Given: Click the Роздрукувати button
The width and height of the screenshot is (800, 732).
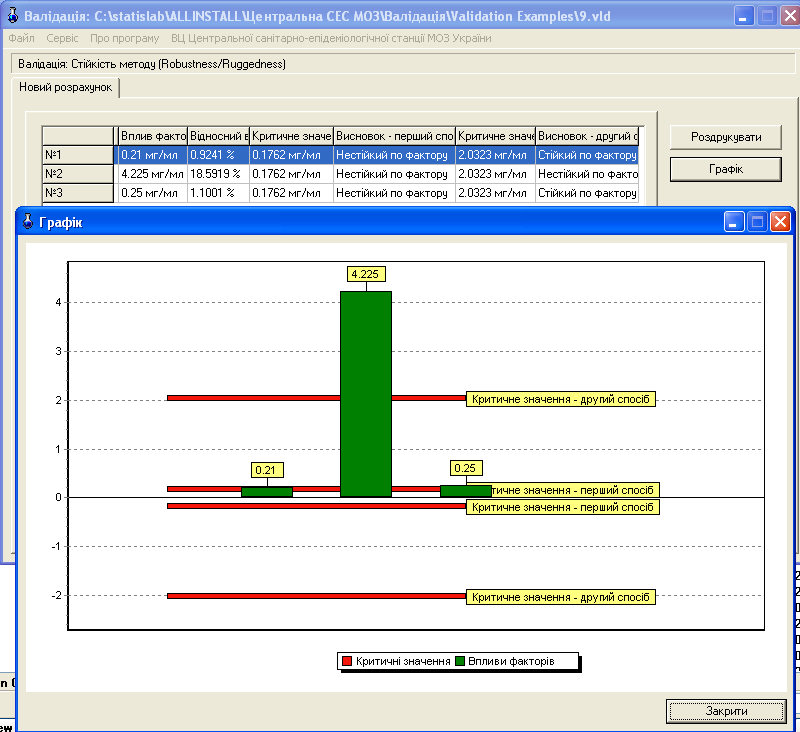Looking at the screenshot, I should coord(726,137).
